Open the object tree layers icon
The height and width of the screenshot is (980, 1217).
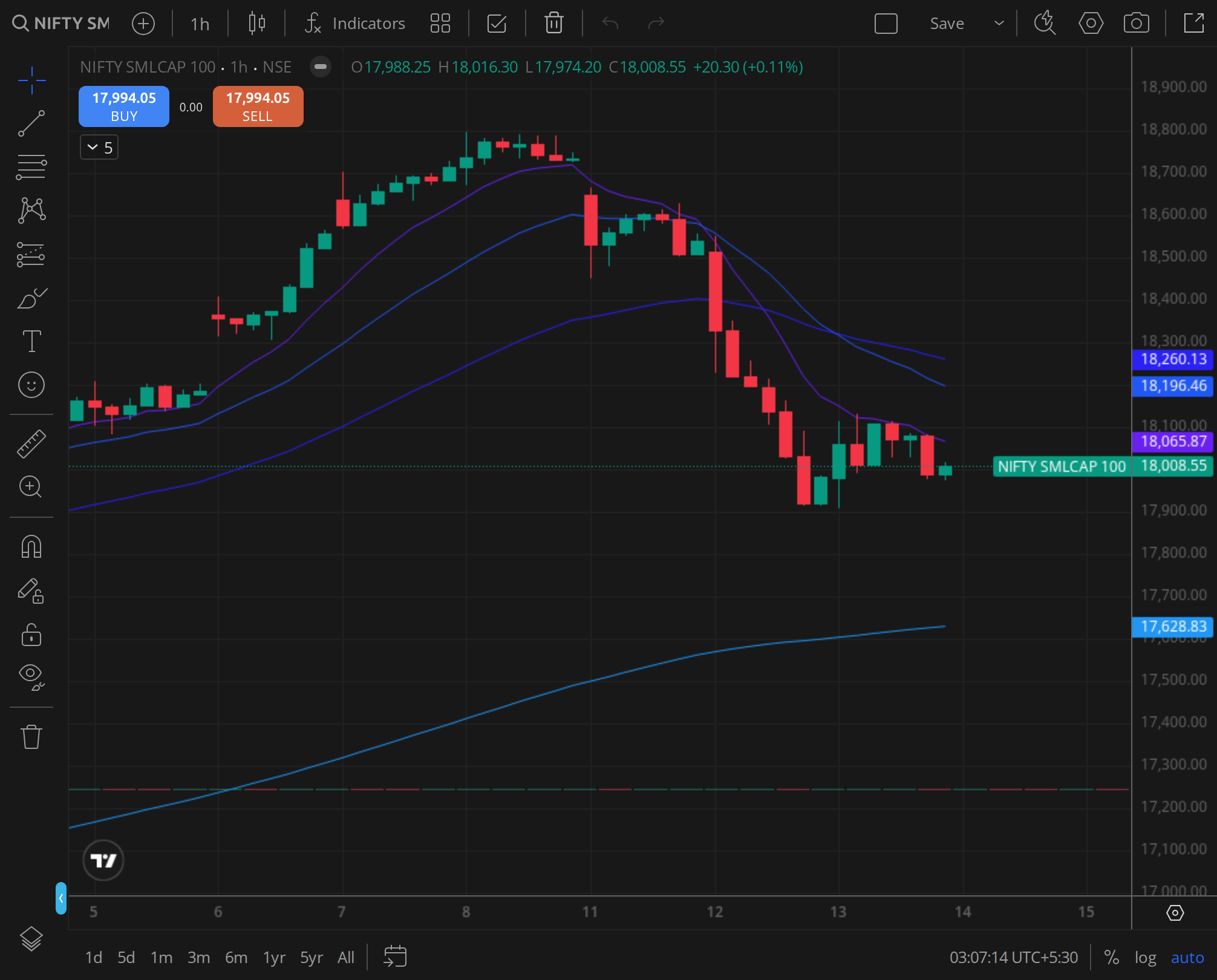pyautogui.click(x=31, y=939)
